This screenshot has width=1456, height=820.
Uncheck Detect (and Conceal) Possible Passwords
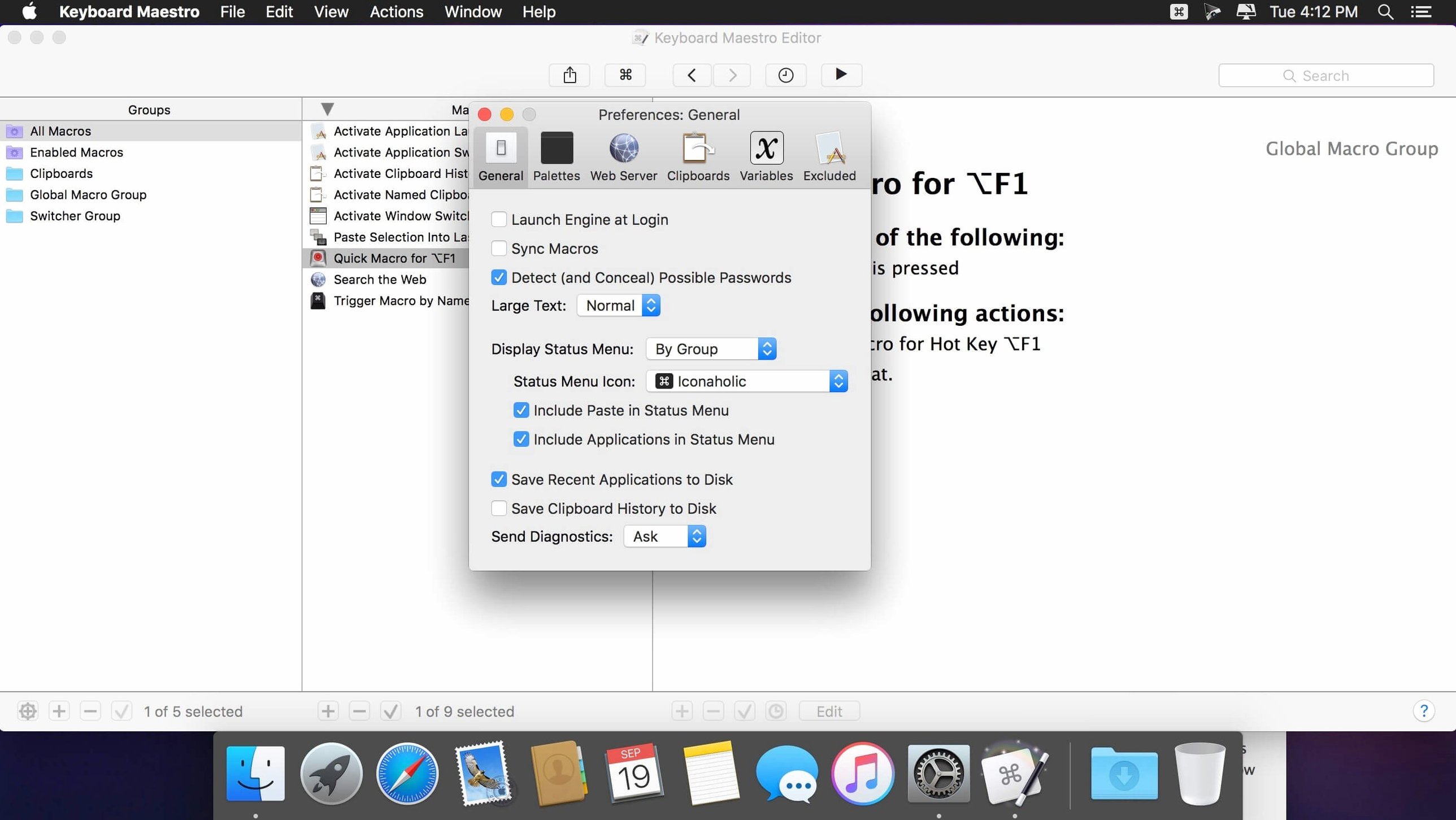pyautogui.click(x=498, y=277)
